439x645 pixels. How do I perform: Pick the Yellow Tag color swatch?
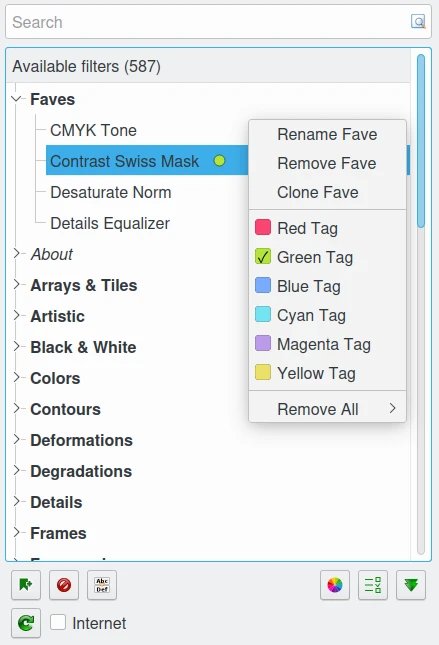pos(263,372)
